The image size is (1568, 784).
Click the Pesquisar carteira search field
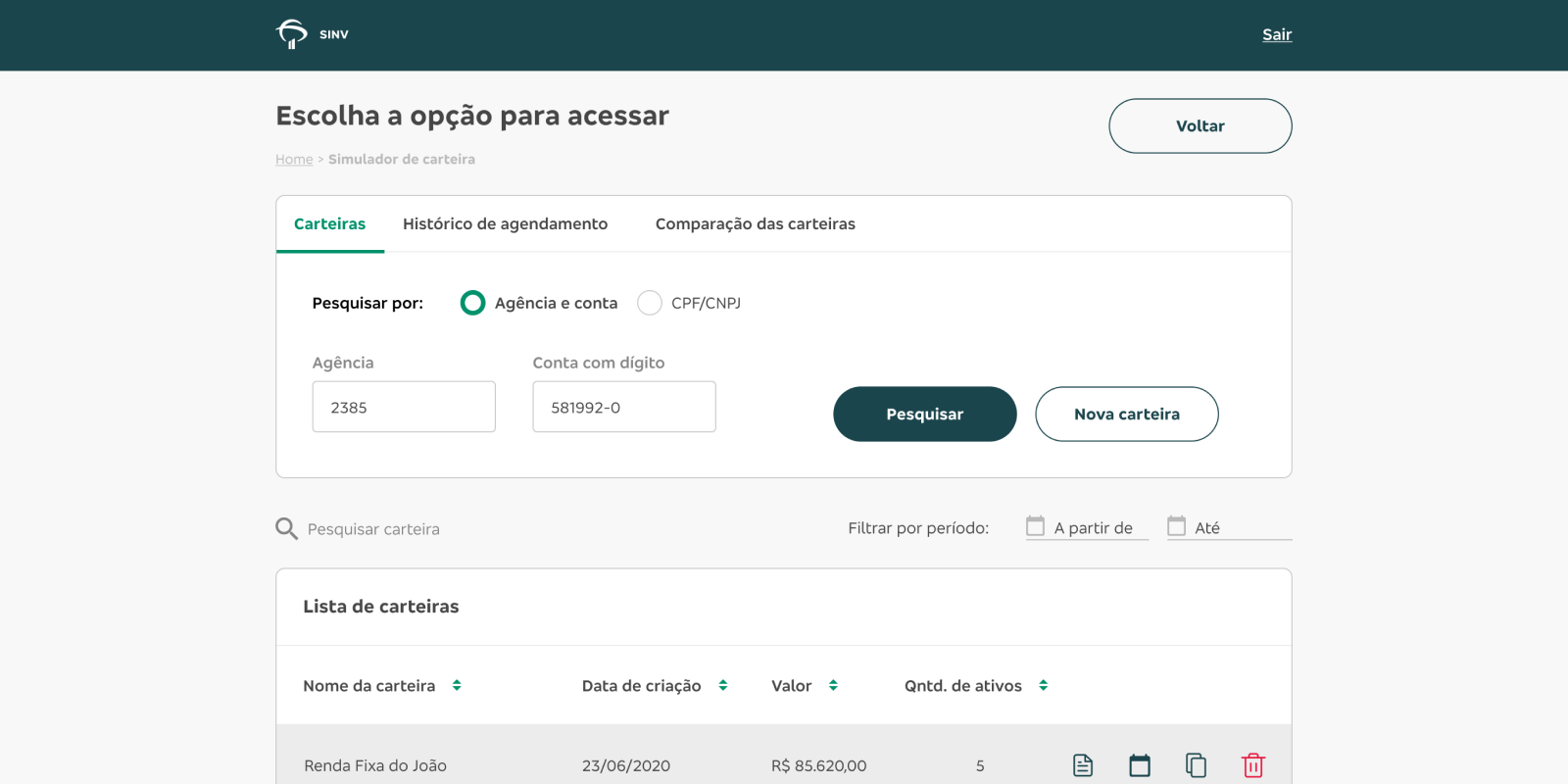(x=373, y=529)
